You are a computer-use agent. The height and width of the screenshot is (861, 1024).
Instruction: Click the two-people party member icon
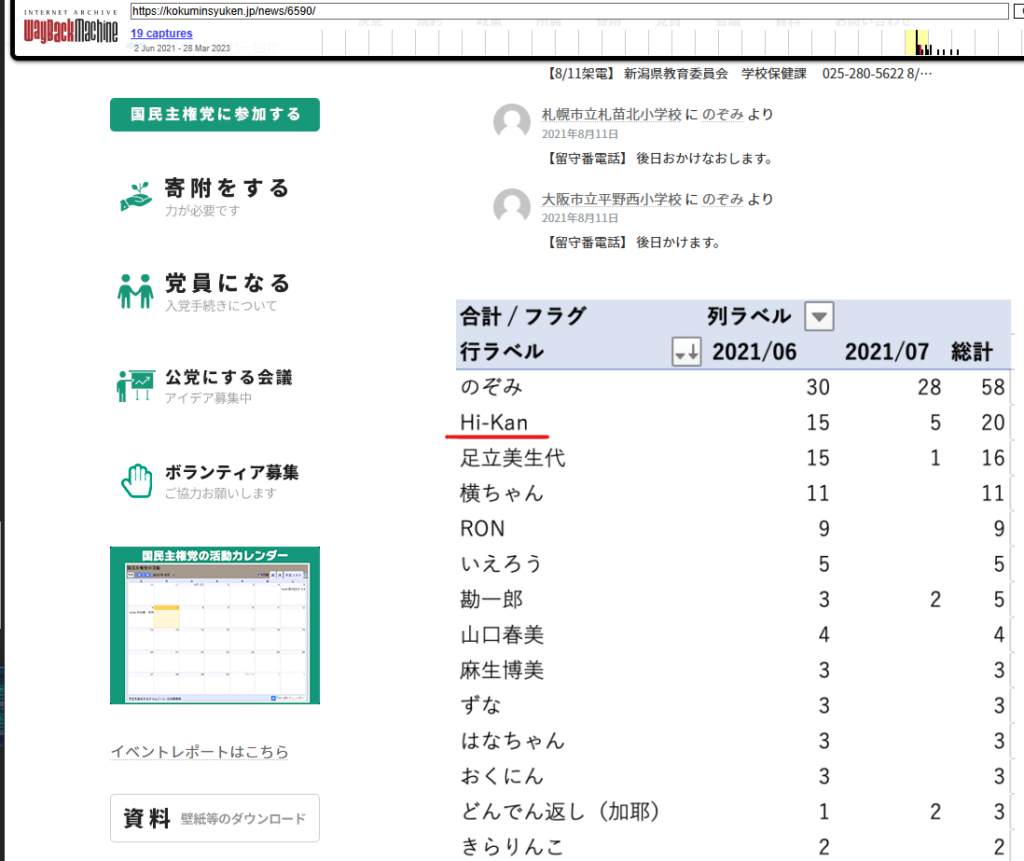point(135,291)
